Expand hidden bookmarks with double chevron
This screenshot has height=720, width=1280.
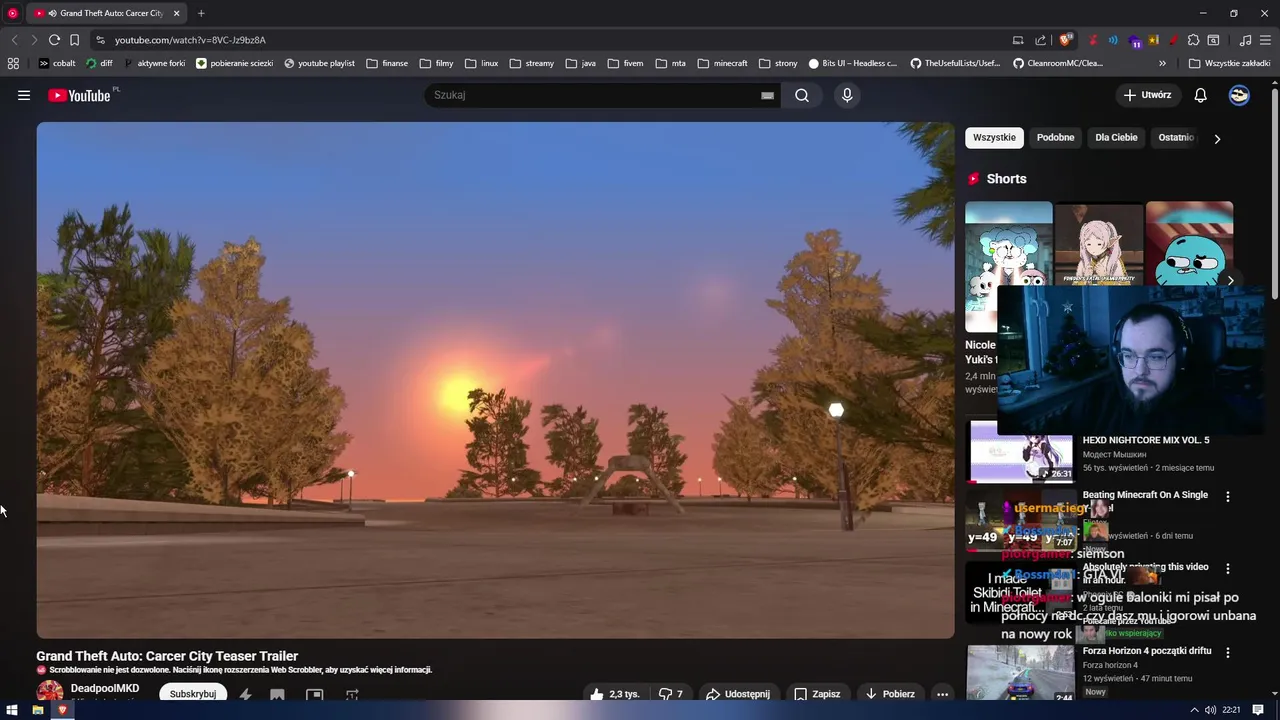[x=1162, y=63]
